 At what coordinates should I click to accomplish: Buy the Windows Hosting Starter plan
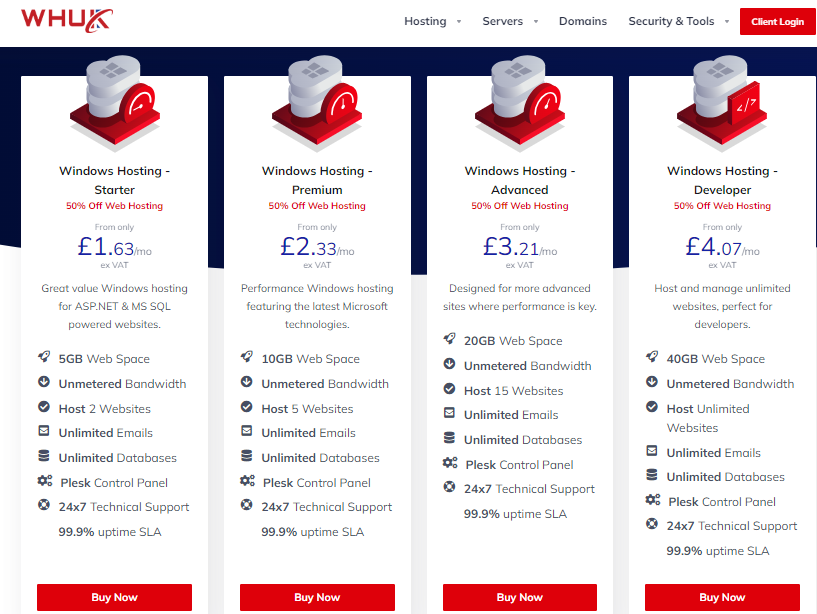pos(115,597)
